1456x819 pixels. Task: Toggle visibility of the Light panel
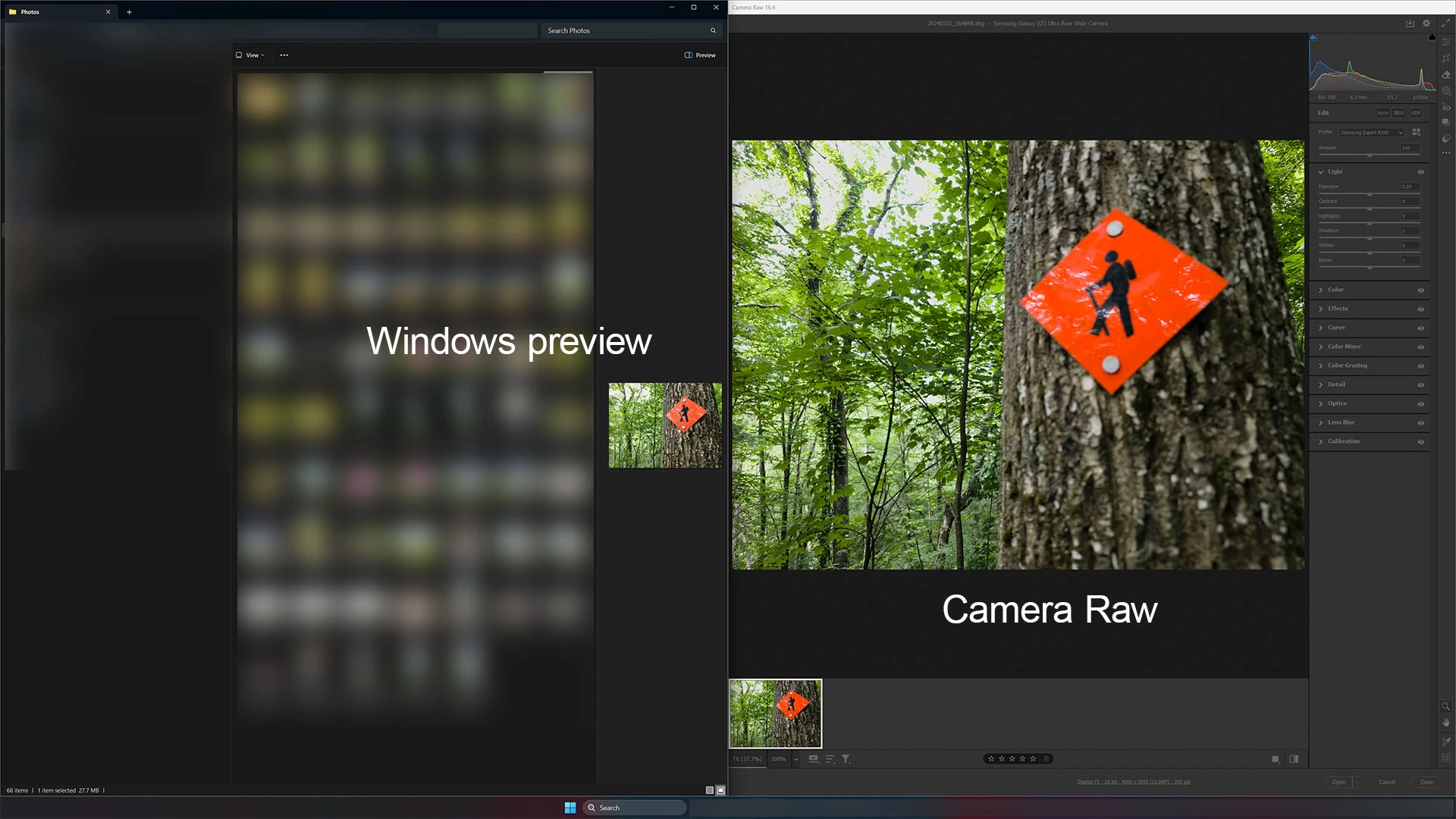pyautogui.click(x=1420, y=172)
